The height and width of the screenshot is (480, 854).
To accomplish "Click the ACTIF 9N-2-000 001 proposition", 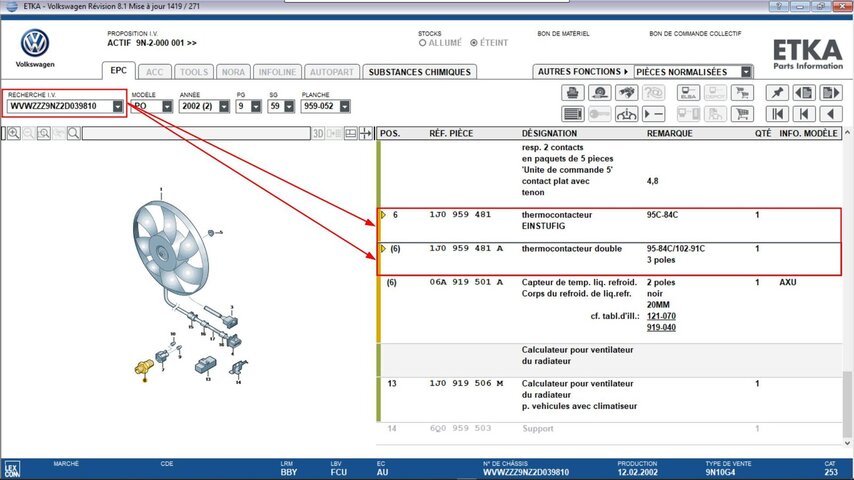I will pyautogui.click(x=152, y=43).
